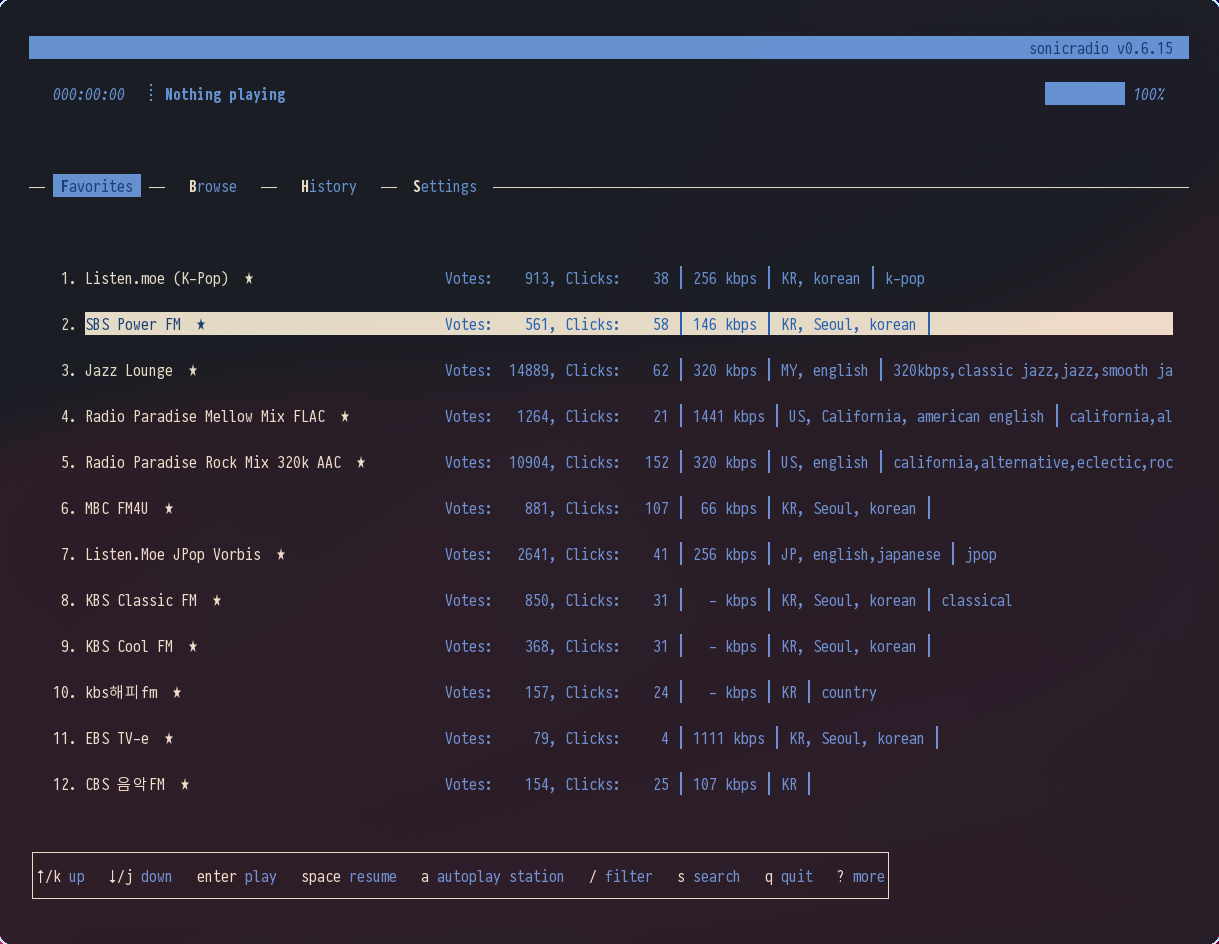Click the down shortcut hint
1219x944 pixels.
tap(140, 876)
